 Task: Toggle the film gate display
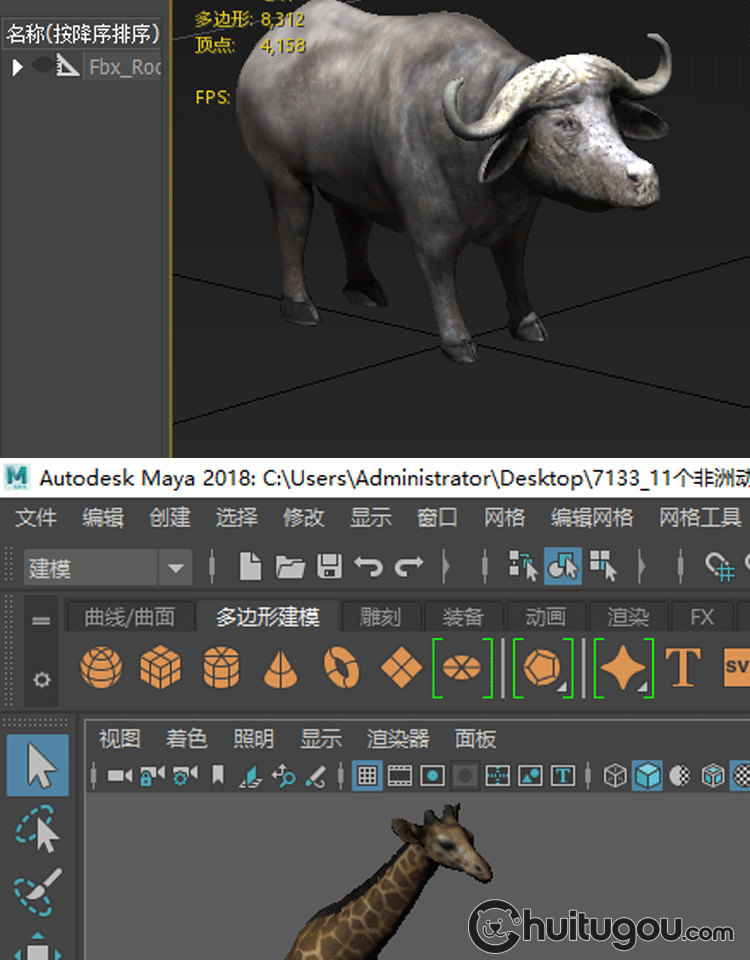(x=400, y=775)
